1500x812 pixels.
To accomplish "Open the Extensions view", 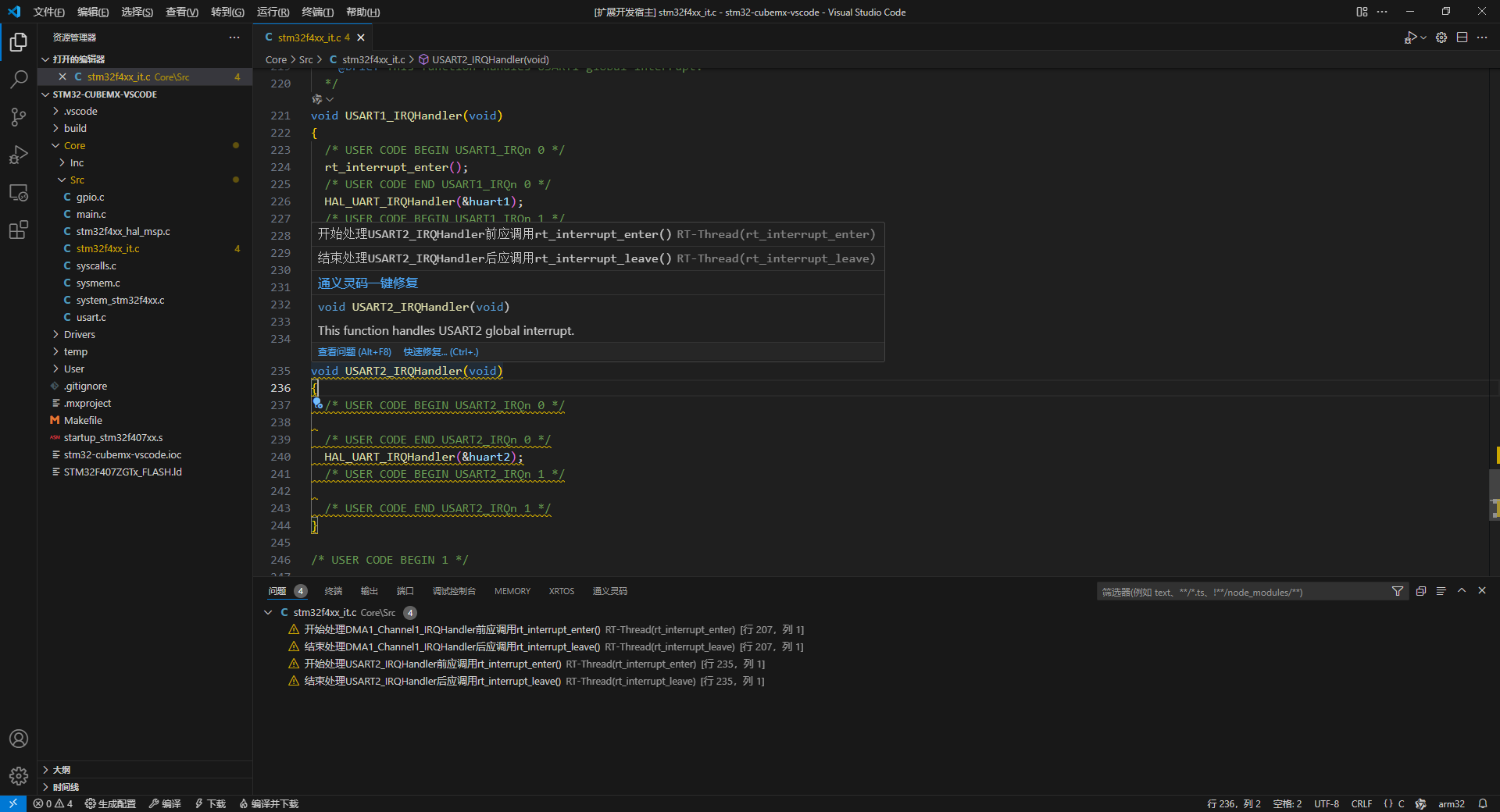I will (x=19, y=230).
